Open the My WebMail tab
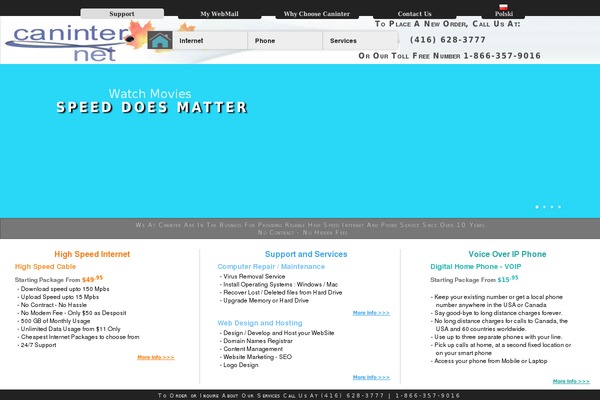The width and height of the screenshot is (600, 400). pyautogui.click(x=220, y=14)
